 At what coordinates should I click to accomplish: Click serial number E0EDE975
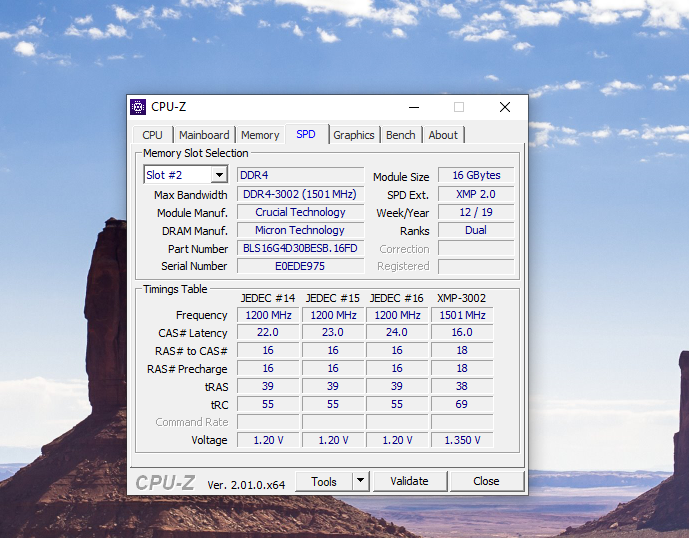301,266
